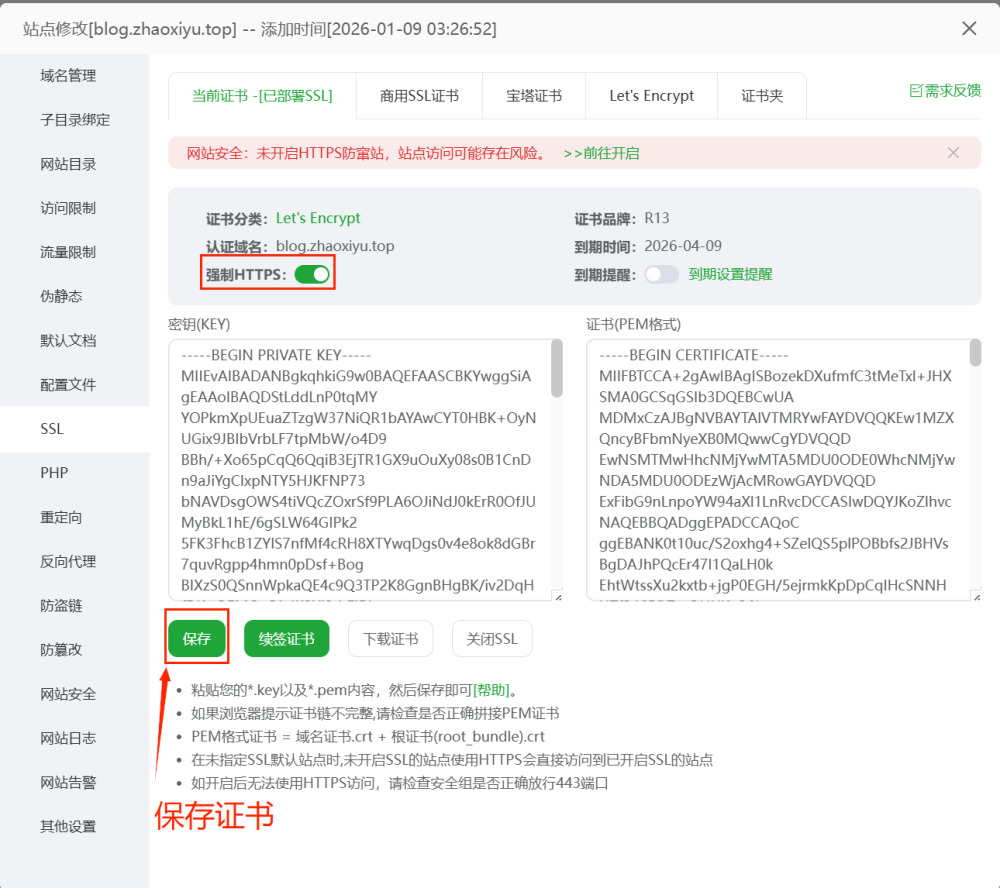The width and height of the screenshot is (1000, 888).
Task: Open 网站日志 in the sidebar
Action: point(68,738)
